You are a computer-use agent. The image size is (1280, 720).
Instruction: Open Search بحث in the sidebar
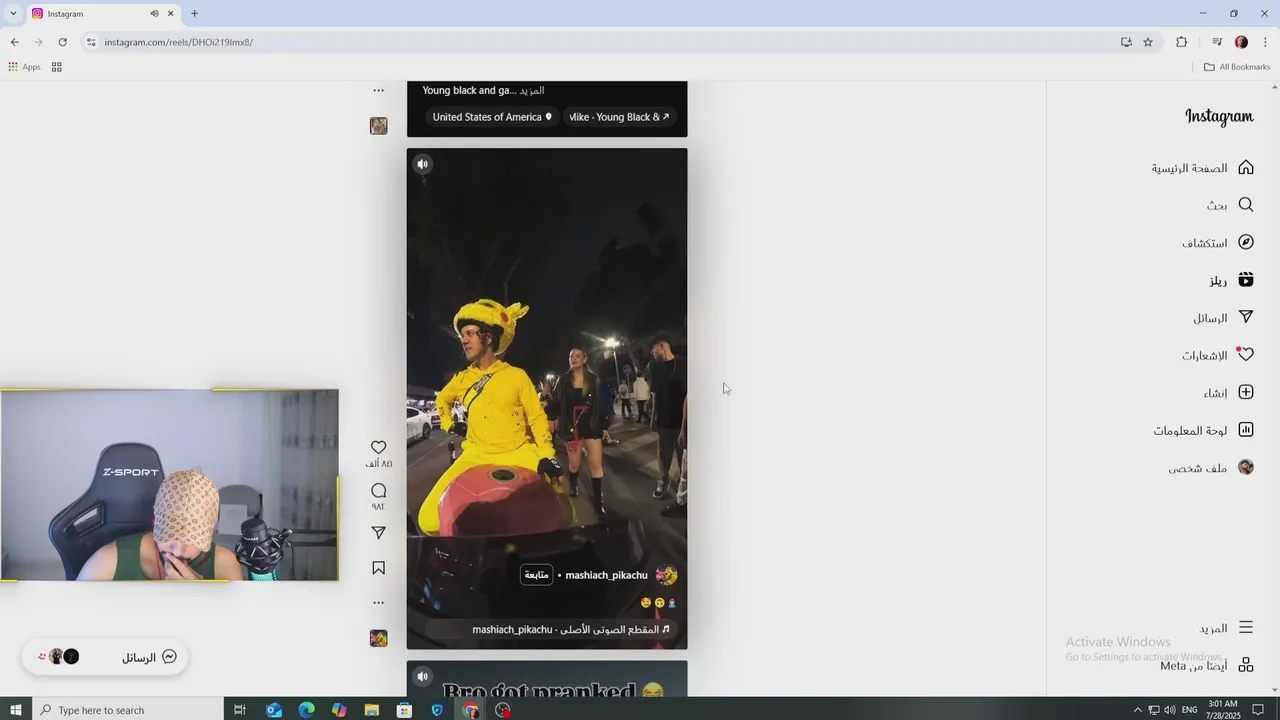[1230, 205]
